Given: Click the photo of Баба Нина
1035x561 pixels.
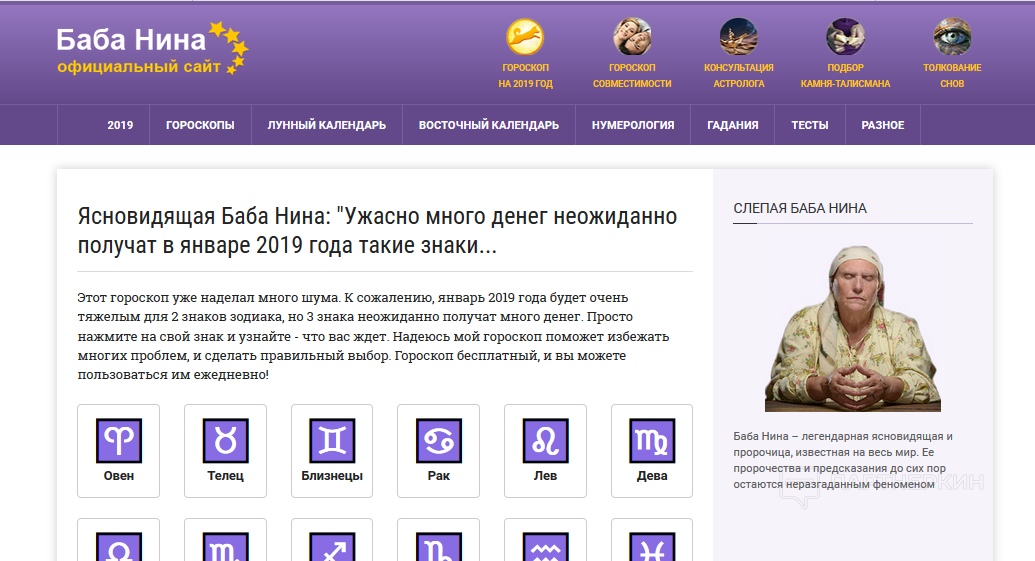Looking at the screenshot, I should (x=853, y=328).
